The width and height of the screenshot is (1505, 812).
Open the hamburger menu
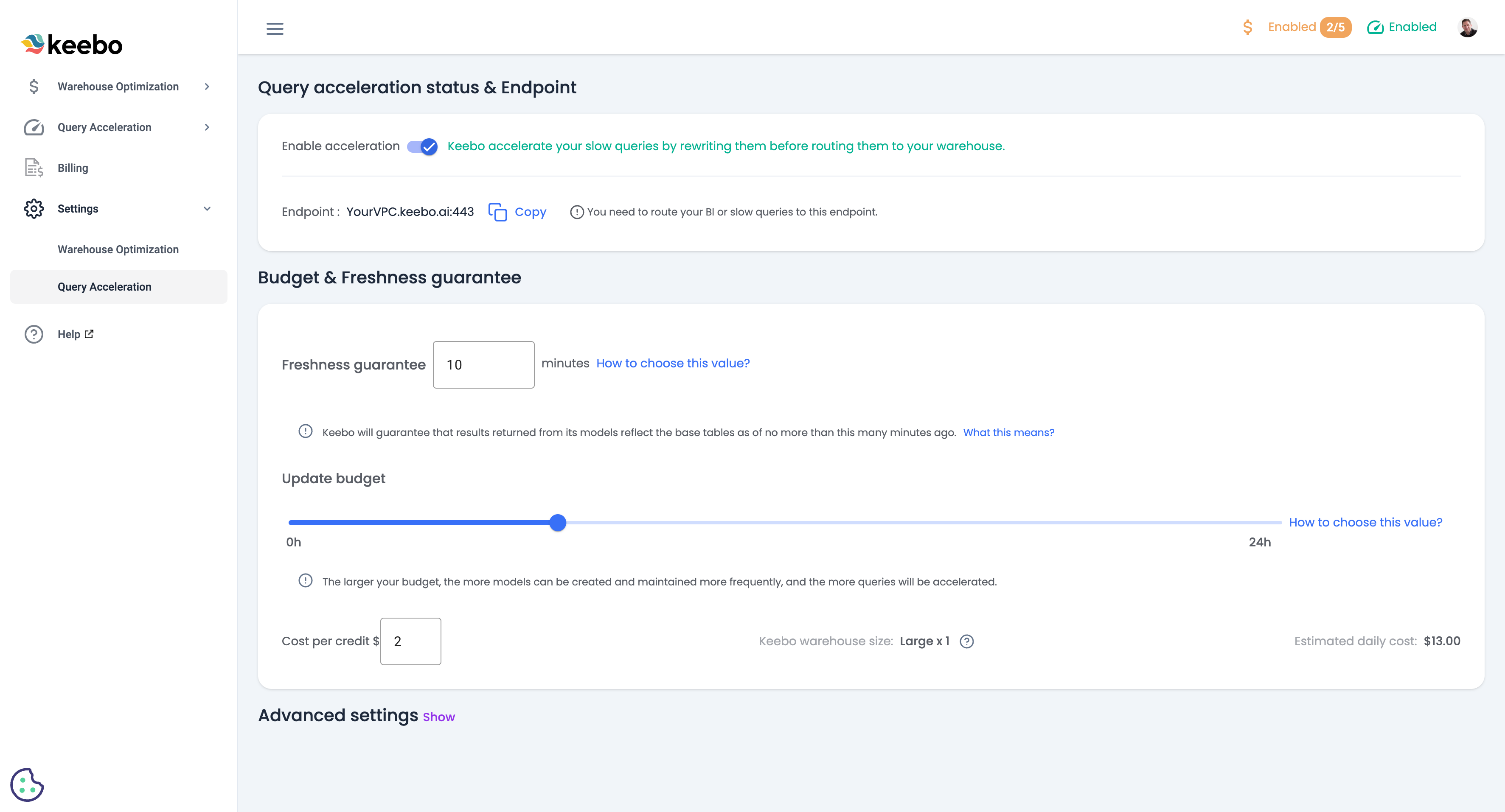click(275, 28)
